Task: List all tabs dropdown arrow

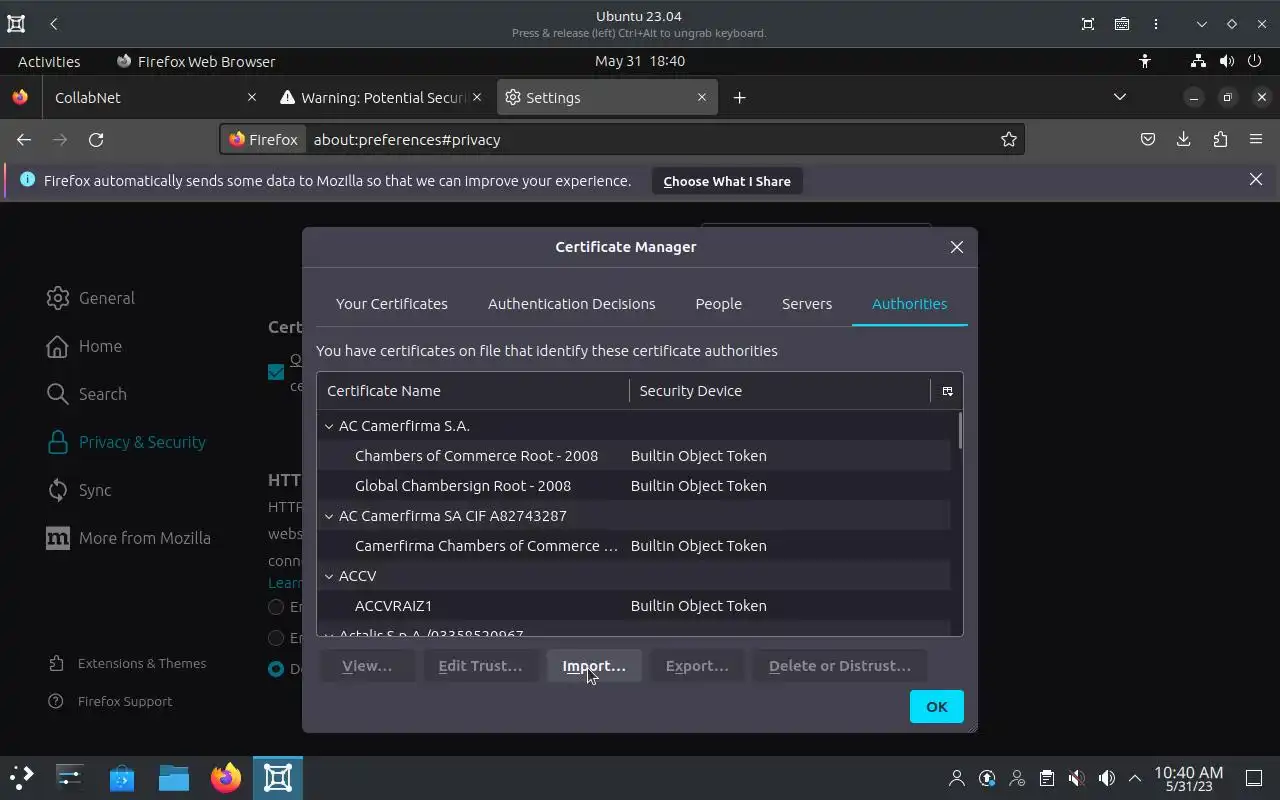Action: tap(1120, 97)
